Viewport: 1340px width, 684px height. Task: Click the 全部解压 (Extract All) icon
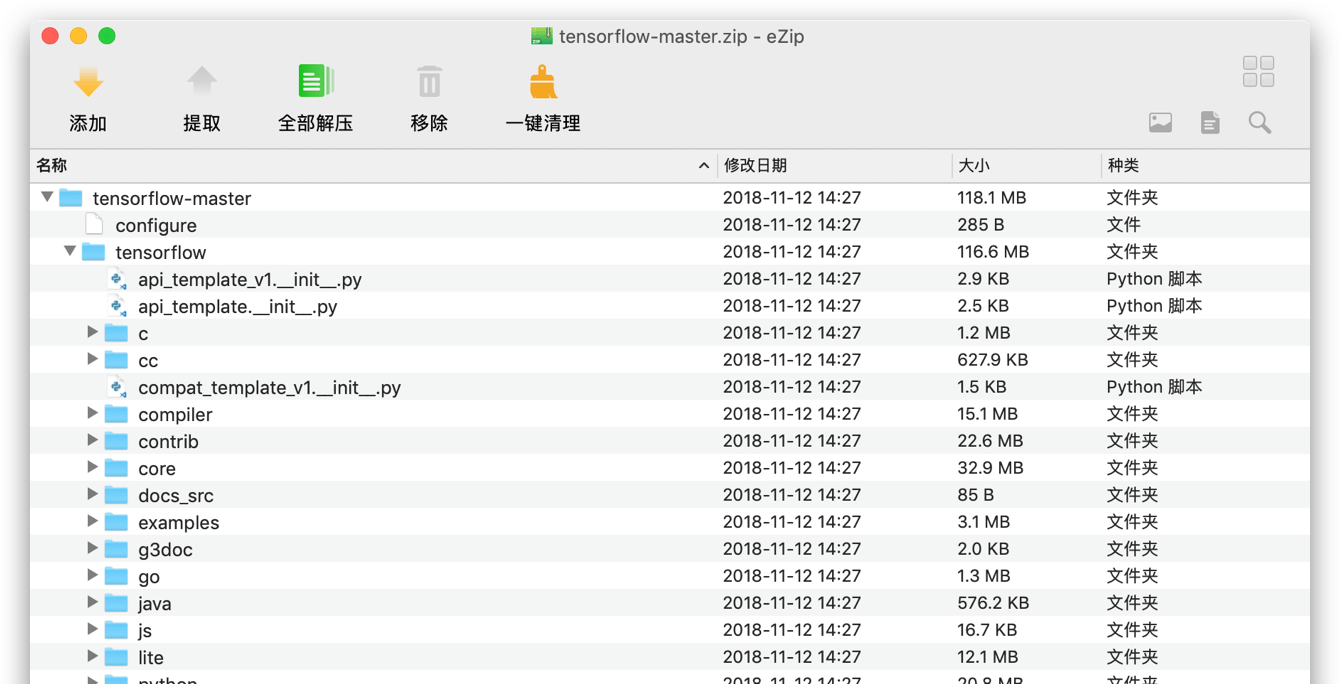[x=316, y=82]
